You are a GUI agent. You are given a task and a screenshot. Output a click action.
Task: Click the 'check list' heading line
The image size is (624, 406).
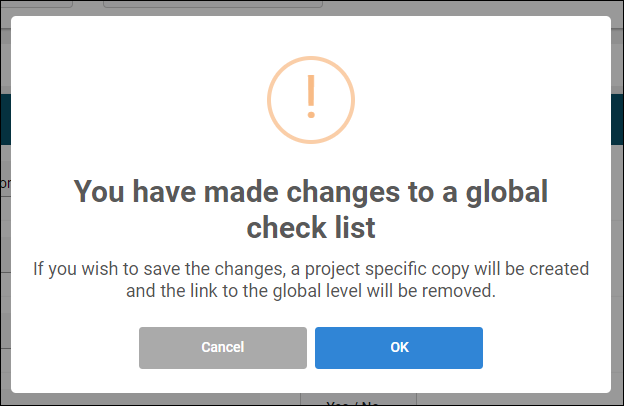(311, 228)
